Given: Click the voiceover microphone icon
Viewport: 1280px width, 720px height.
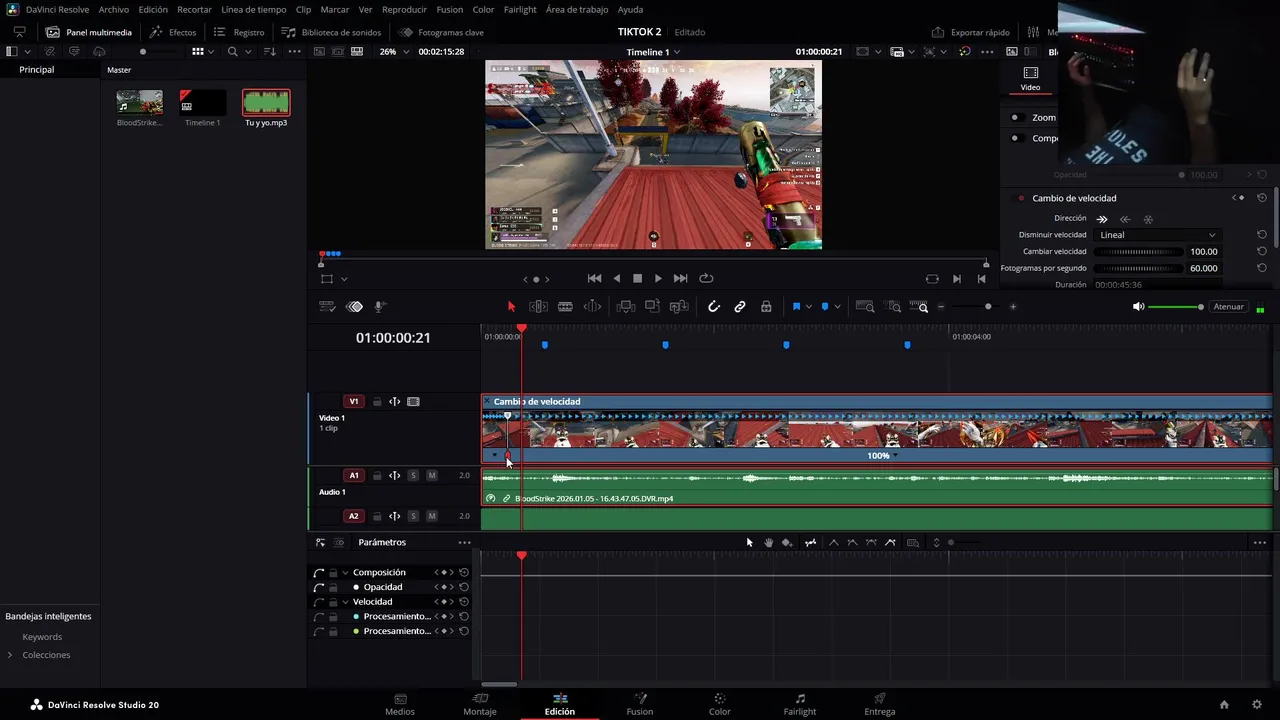Looking at the screenshot, I should pyautogui.click(x=380, y=307).
